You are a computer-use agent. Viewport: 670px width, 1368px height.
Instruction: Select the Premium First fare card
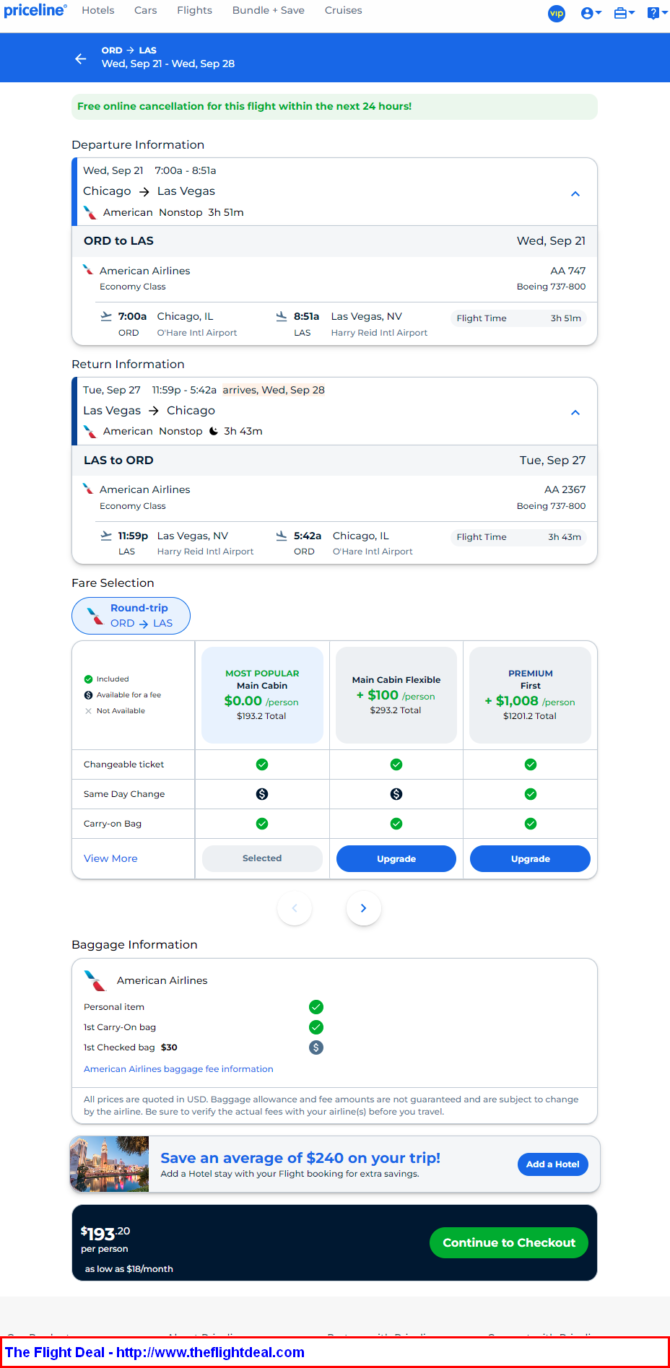[x=530, y=695]
